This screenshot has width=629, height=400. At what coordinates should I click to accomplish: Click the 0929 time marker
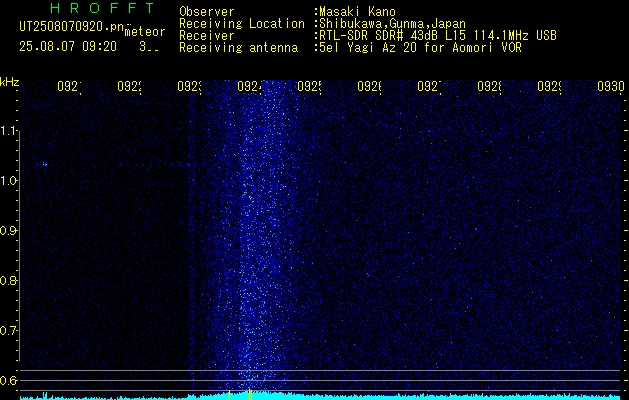(x=549, y=86)
